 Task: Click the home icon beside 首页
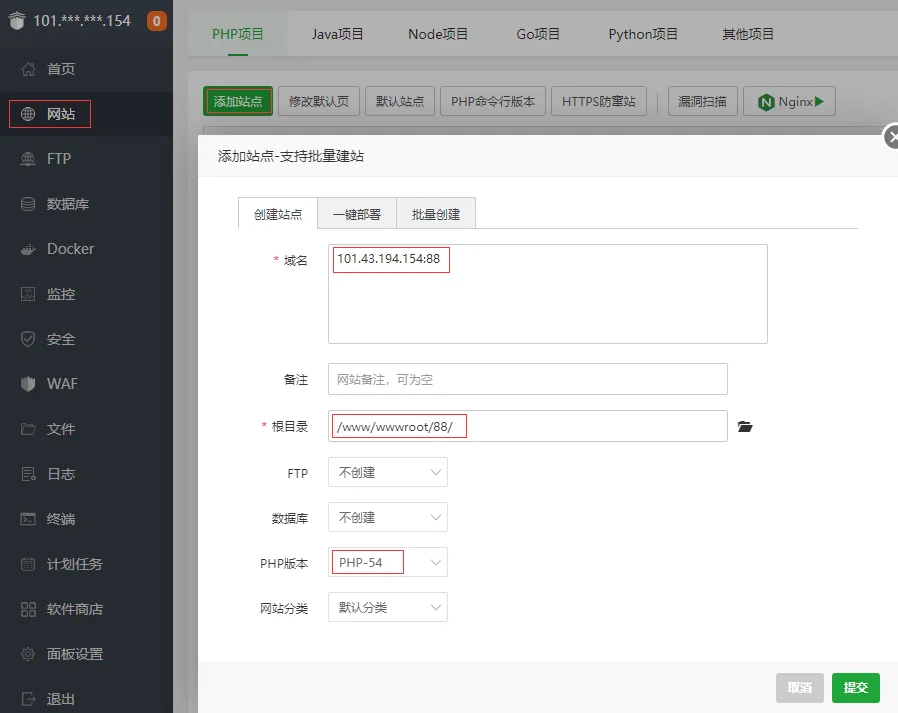28,69
